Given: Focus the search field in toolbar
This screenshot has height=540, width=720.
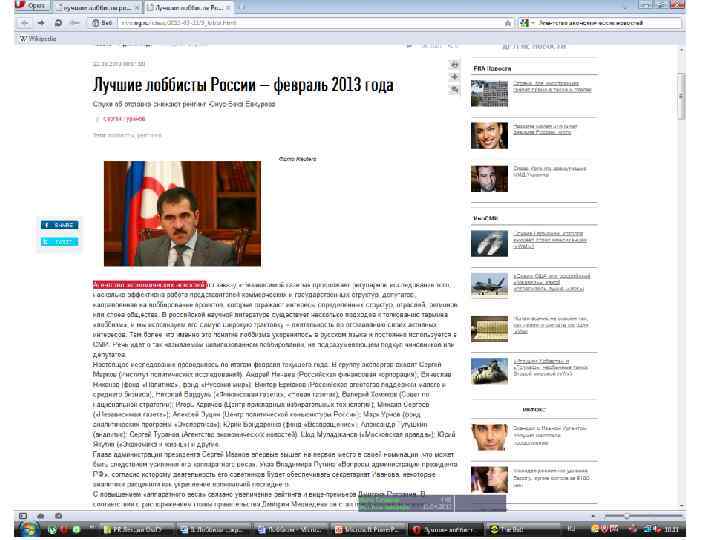Looking at the screenshot, I should tap(608, 22).
